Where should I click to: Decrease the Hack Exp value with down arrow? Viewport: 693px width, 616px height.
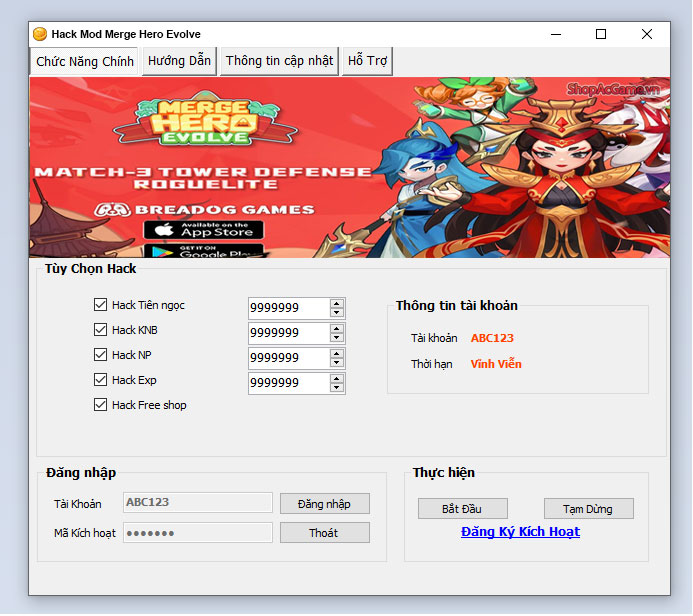tap(337, 388)
